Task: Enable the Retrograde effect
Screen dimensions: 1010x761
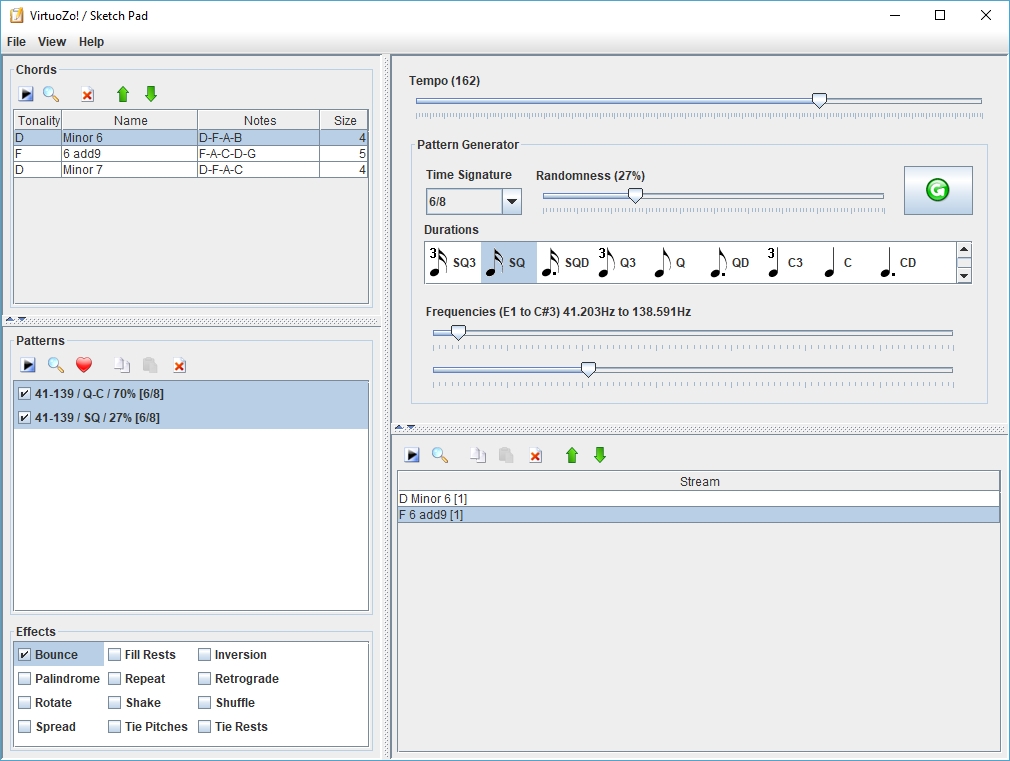Action: click(205, 679)
